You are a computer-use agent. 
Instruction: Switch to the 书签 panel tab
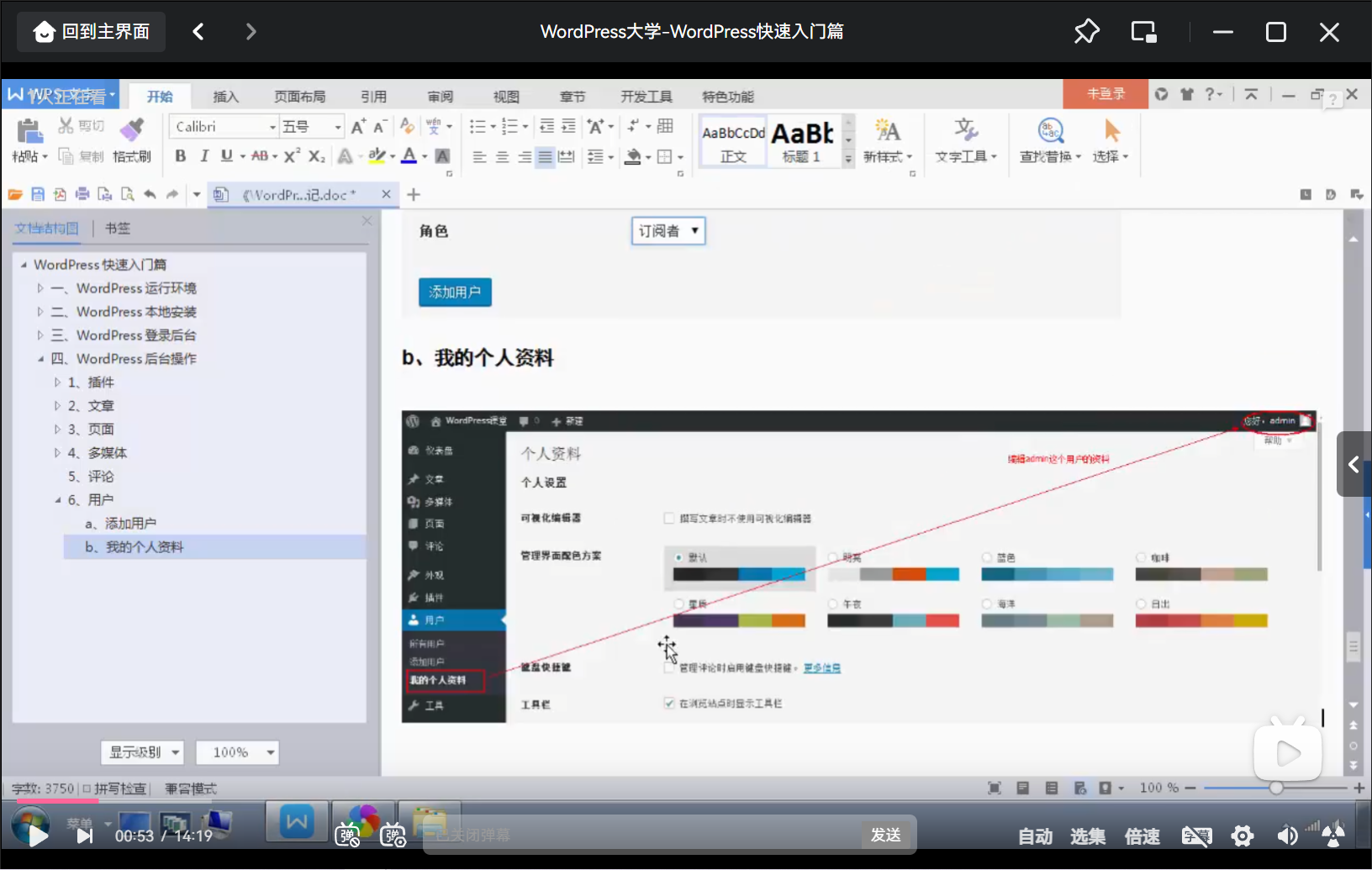coord(118,228)
